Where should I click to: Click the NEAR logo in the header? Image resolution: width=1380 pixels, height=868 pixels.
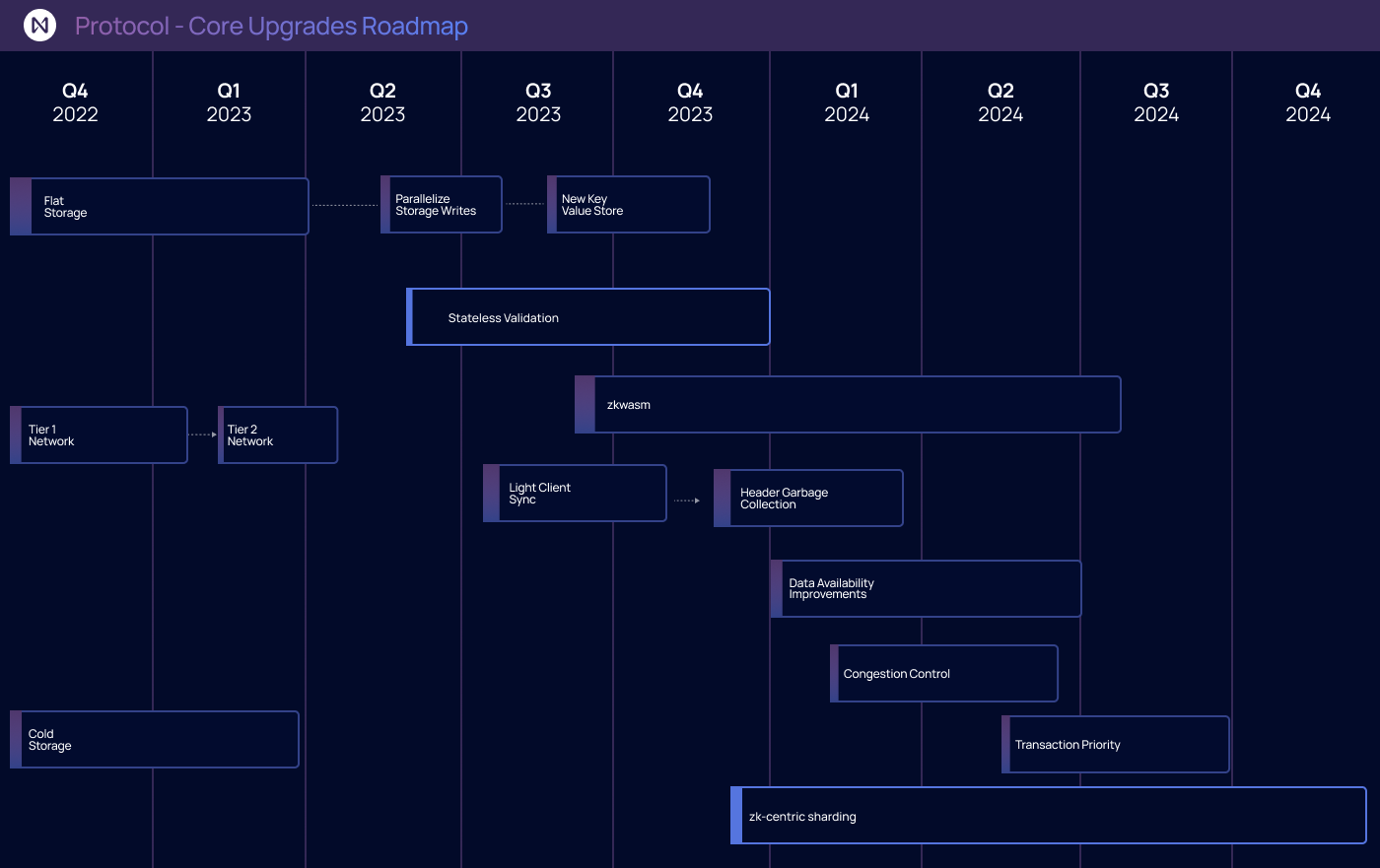pos(39,25)
